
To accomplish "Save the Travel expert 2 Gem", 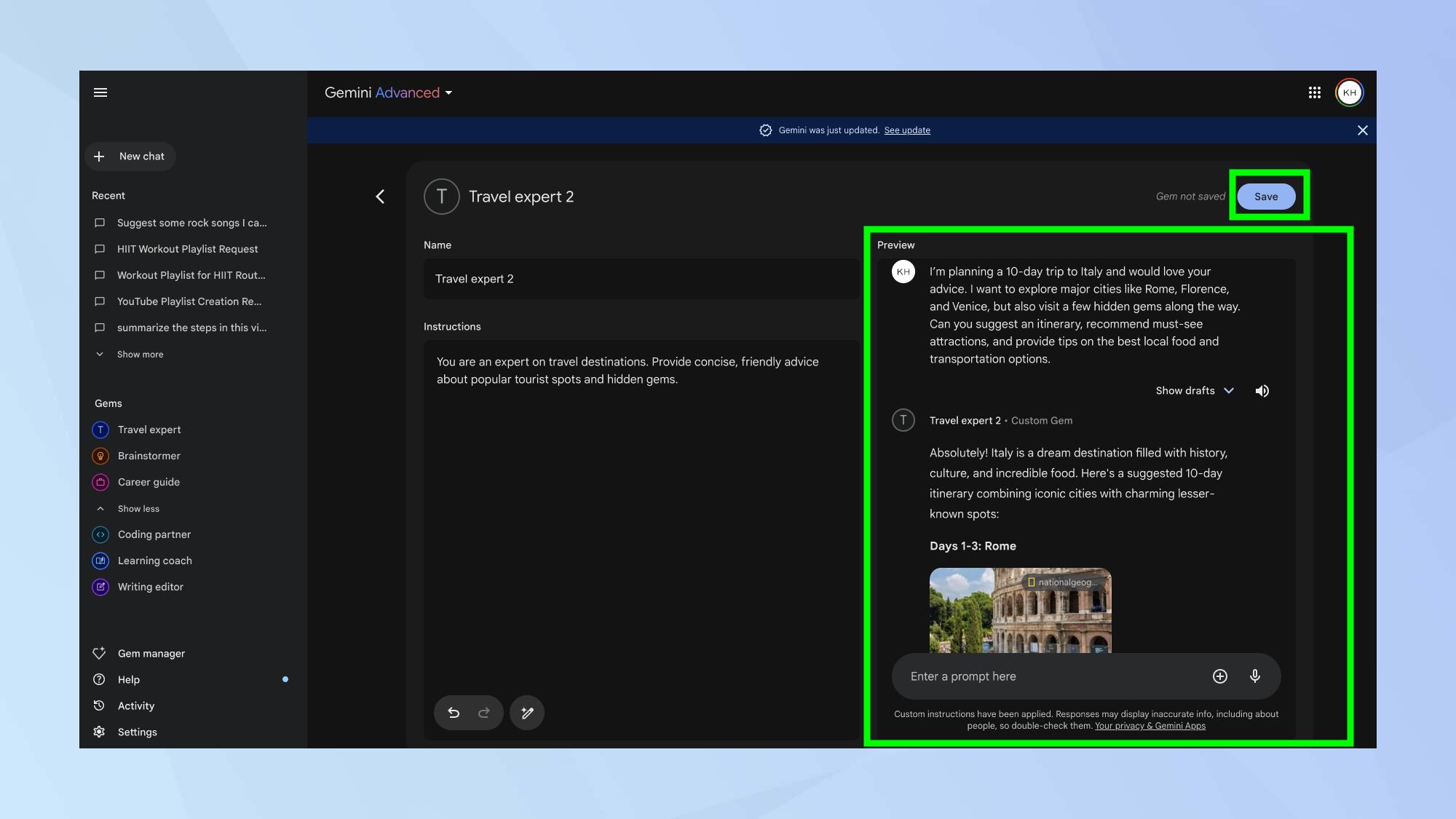I will coord(1266,196).
